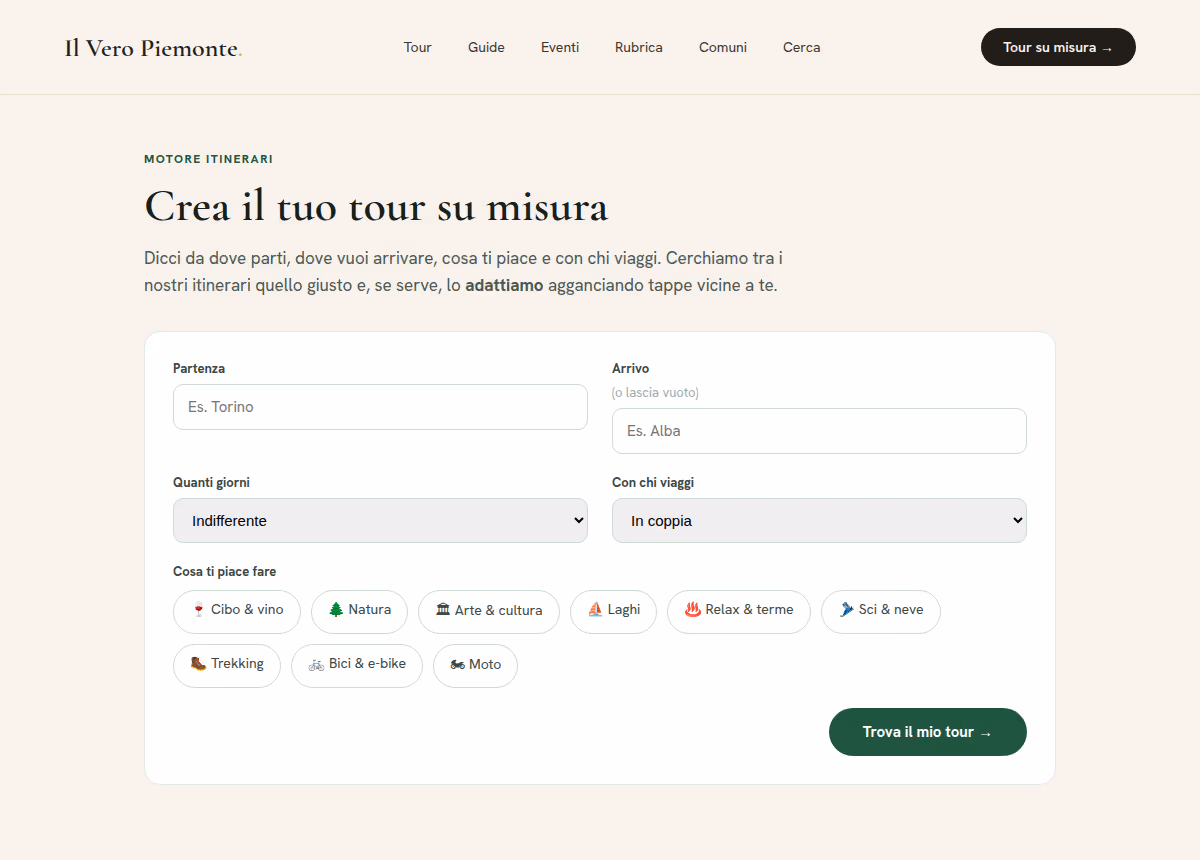The image size is (1200, 860).
Task: Toggle the Laghi interest chip
Action: [x=613, y=611]
